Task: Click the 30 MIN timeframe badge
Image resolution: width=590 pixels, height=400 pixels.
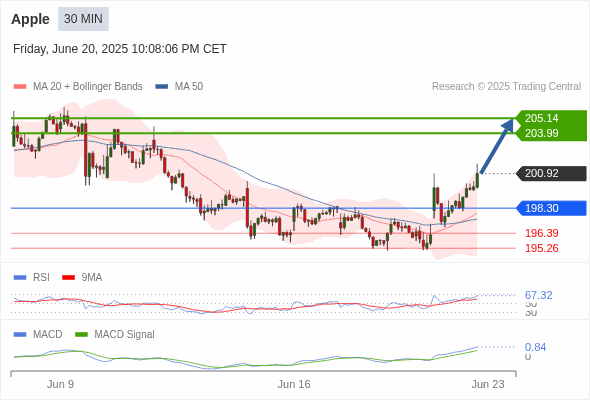Action: click(83, 19)
